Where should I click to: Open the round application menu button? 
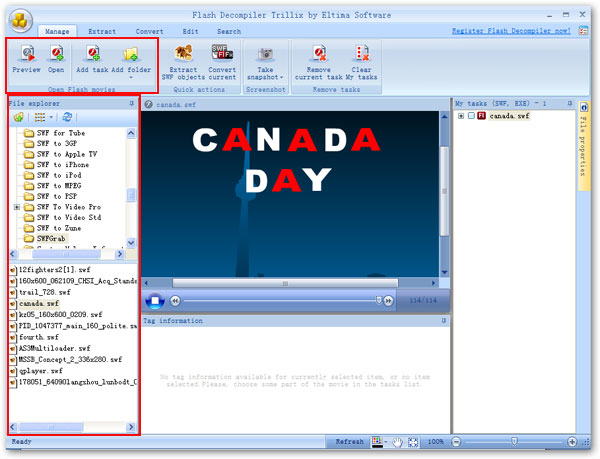20,20
